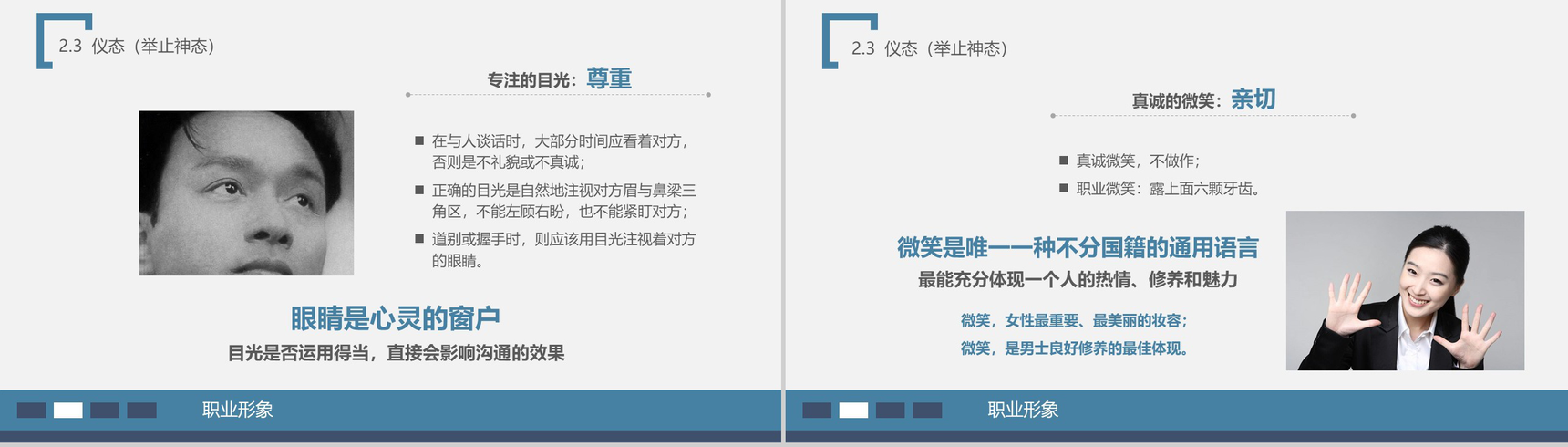Click the slogan '眼睛是心灵的窗户'

(x=396, y=318)
